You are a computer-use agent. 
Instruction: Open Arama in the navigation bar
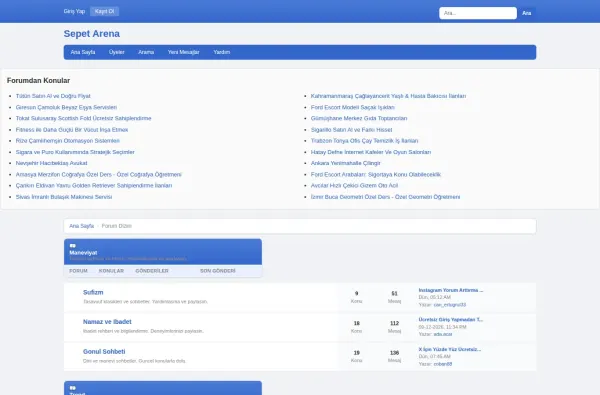(x=146, y=52)
